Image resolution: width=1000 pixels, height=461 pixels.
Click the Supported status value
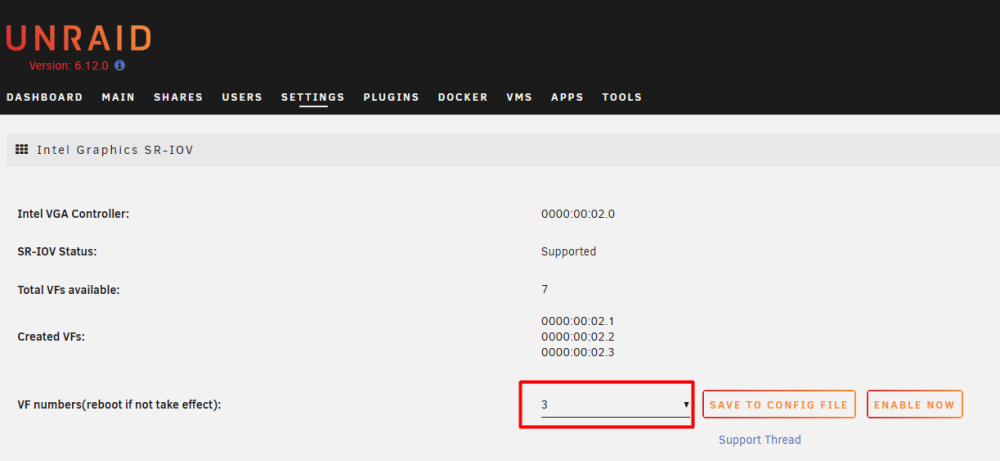(568, 252)
